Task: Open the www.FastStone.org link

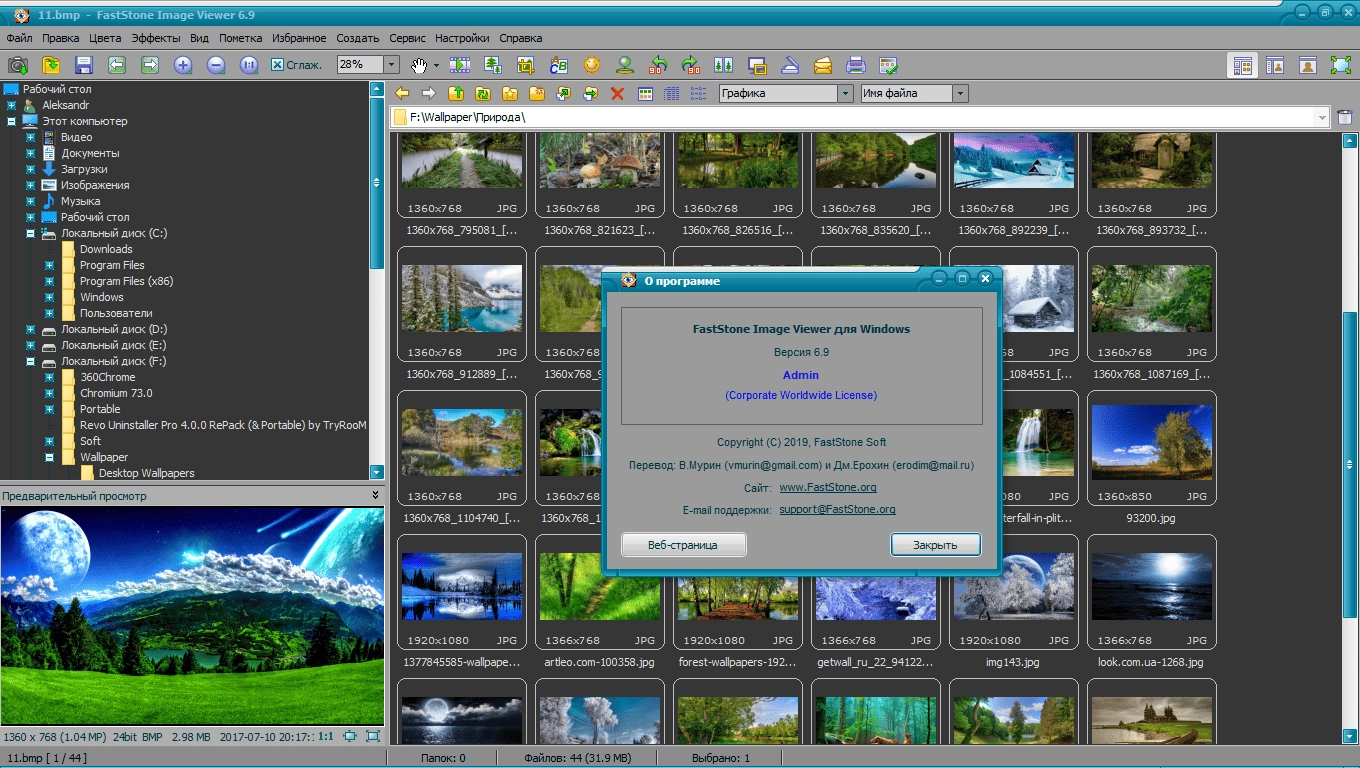Action: [x=828, y=487]
